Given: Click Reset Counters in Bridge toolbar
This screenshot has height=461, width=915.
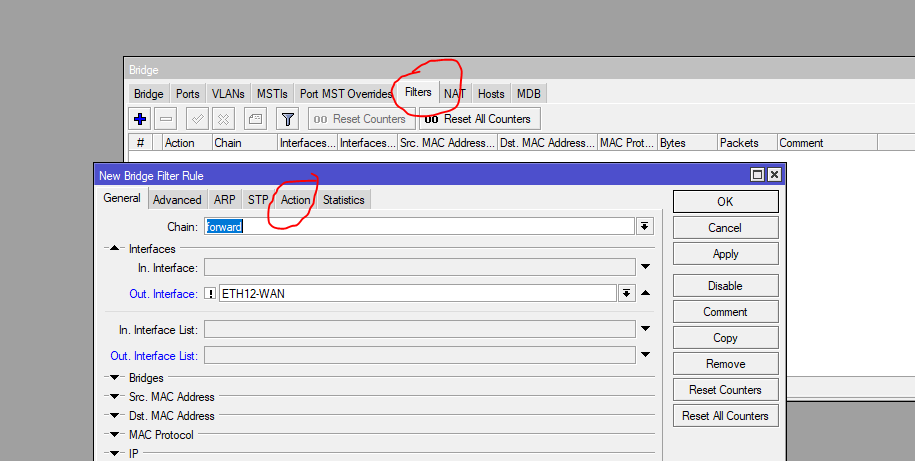Looking at the screenshot, I should coord(361,119).
